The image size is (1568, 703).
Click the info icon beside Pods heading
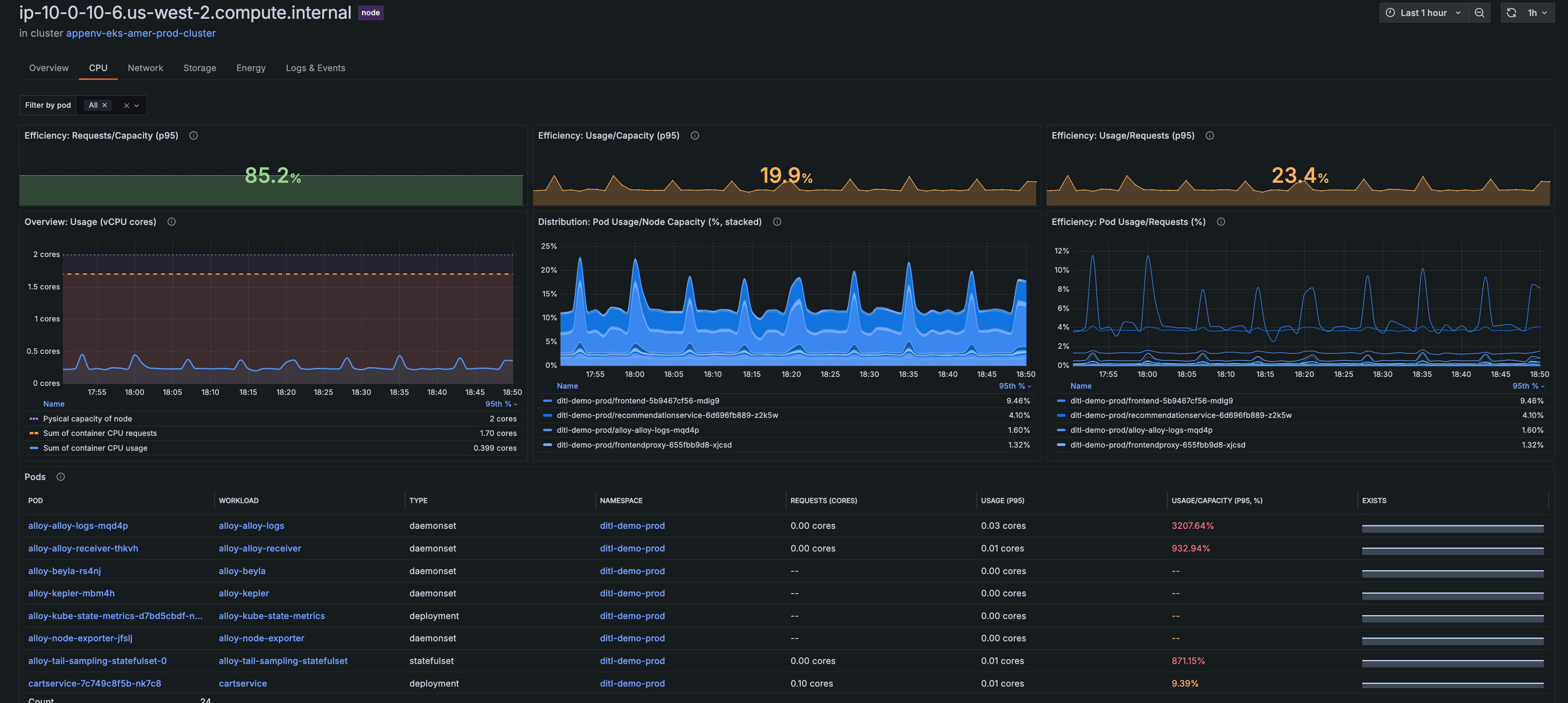[x=60, y=477]
